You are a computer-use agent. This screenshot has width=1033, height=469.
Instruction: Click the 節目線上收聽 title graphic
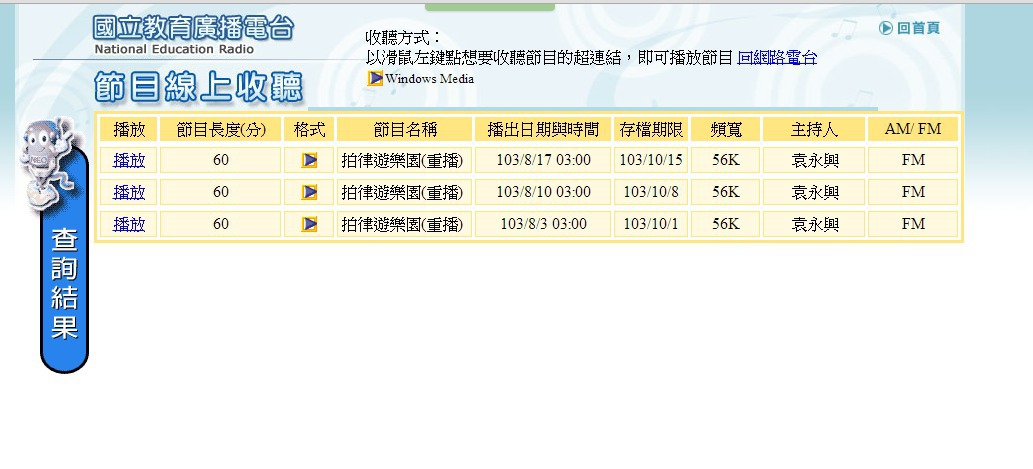click(198, 88)
